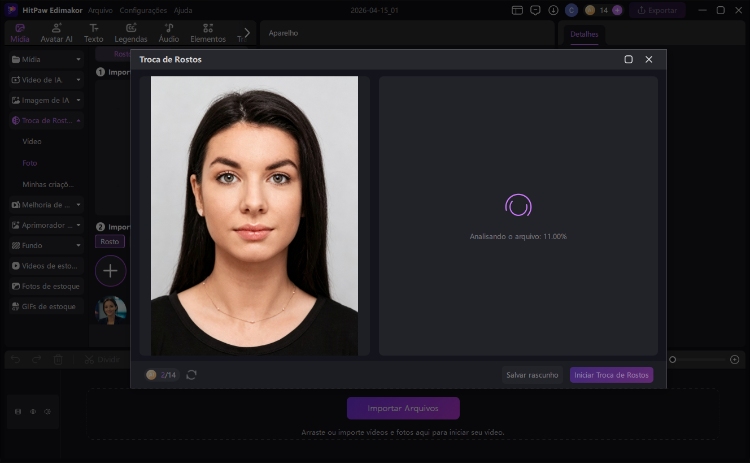This screenshot has width=750, height=463.
Task: Open the Arquivo menu
Action: 100,10
